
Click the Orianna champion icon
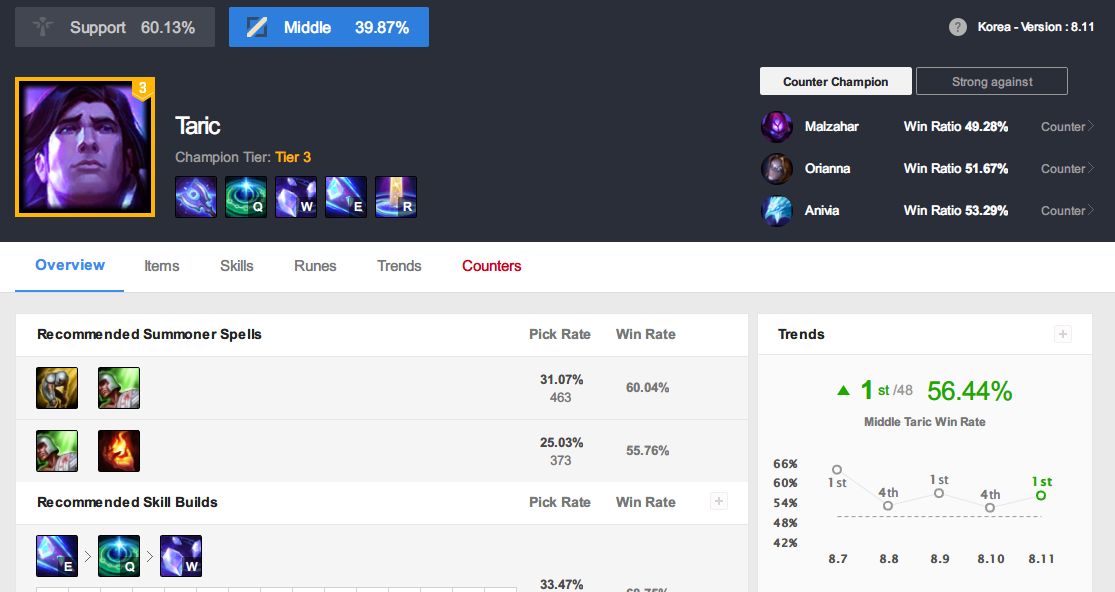pyautogui.click(x=777, y=168)
